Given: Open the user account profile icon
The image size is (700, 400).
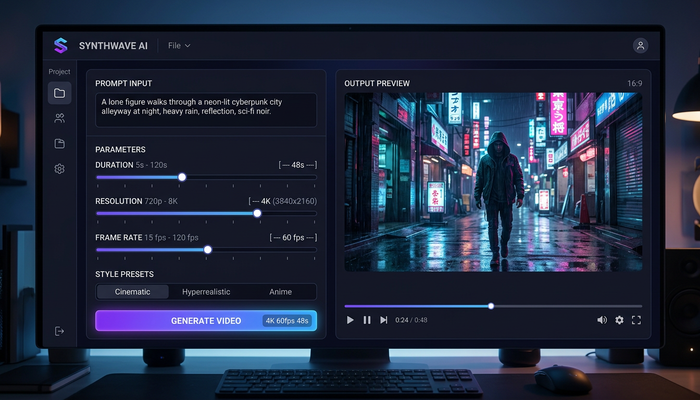Looking at the screenshot, I should (x=640, y=46).
